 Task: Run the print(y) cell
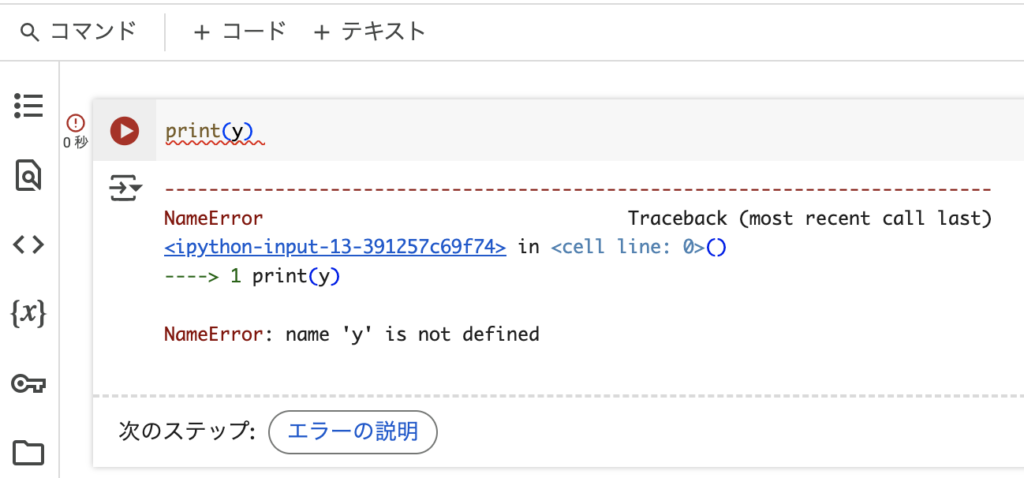pyautogui.click(x=124, y=131)
